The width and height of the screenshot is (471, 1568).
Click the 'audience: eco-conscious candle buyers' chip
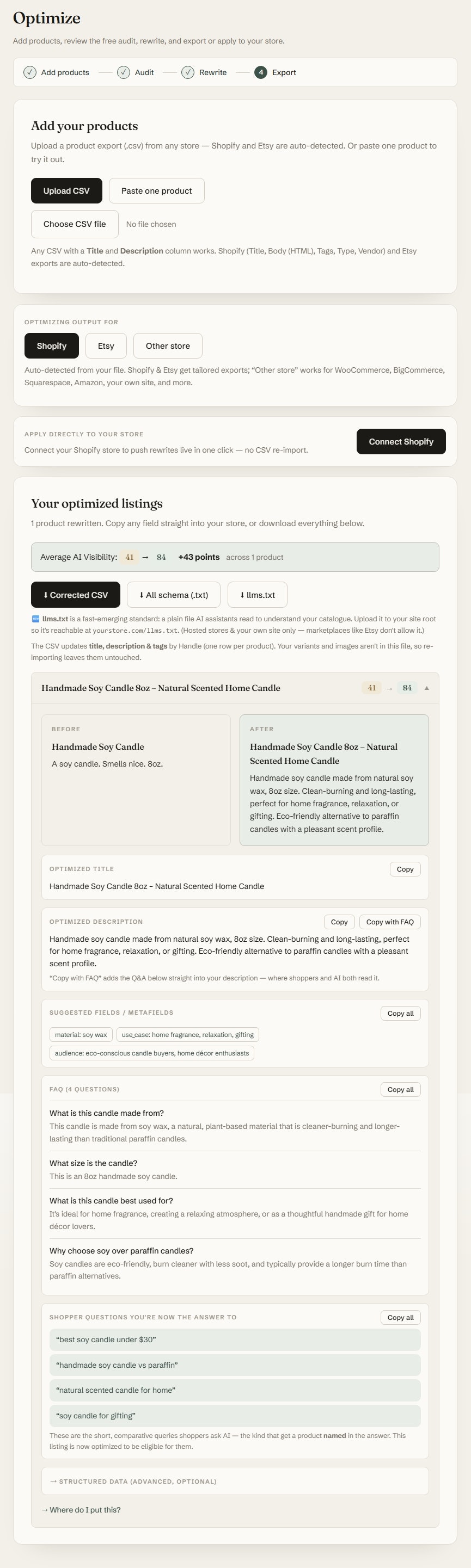pyautogui.click(x=152, y=1053)
